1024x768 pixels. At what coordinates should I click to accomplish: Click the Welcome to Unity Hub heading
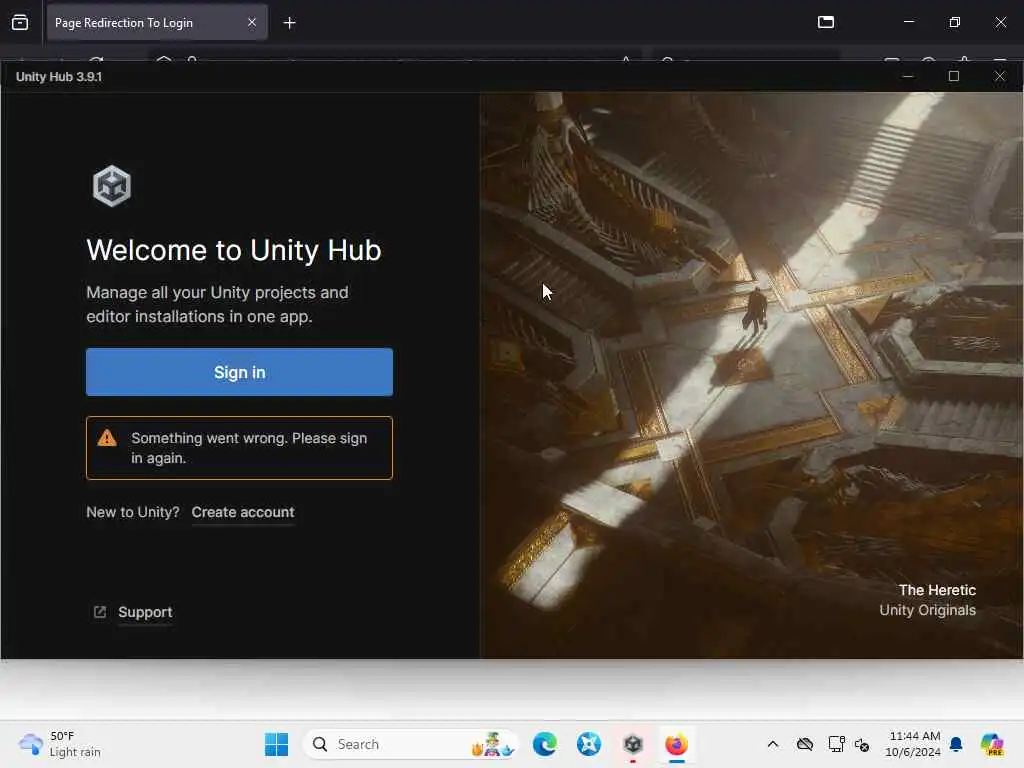[x=234, y=250]
